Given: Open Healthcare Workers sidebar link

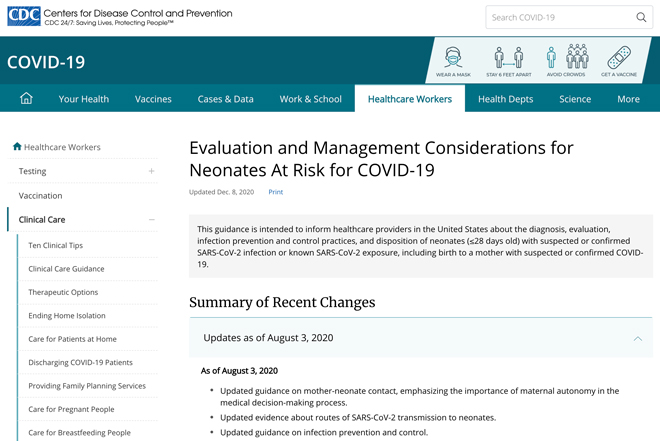Looking at the screenshot, I should pos(62,147).
